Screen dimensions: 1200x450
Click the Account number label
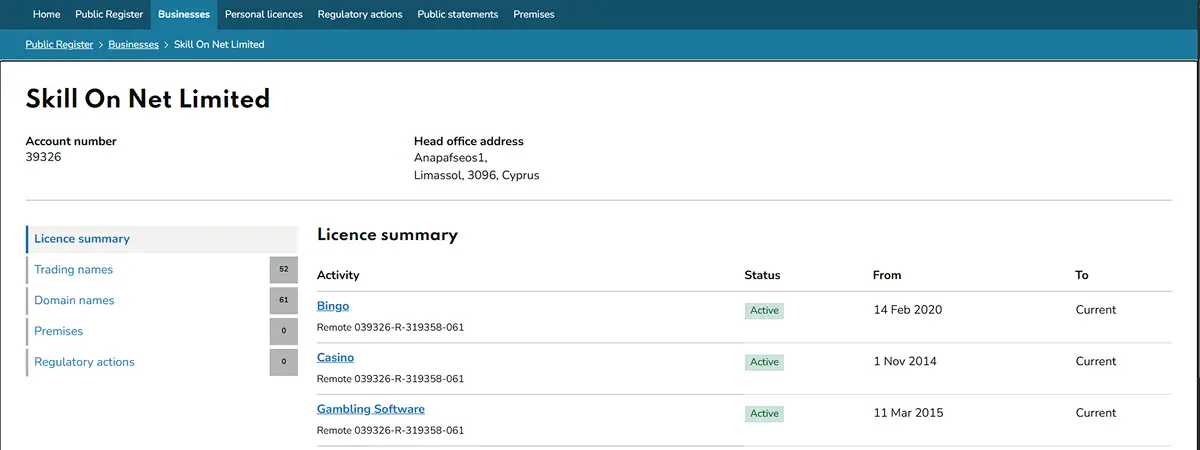click(71, 141)
